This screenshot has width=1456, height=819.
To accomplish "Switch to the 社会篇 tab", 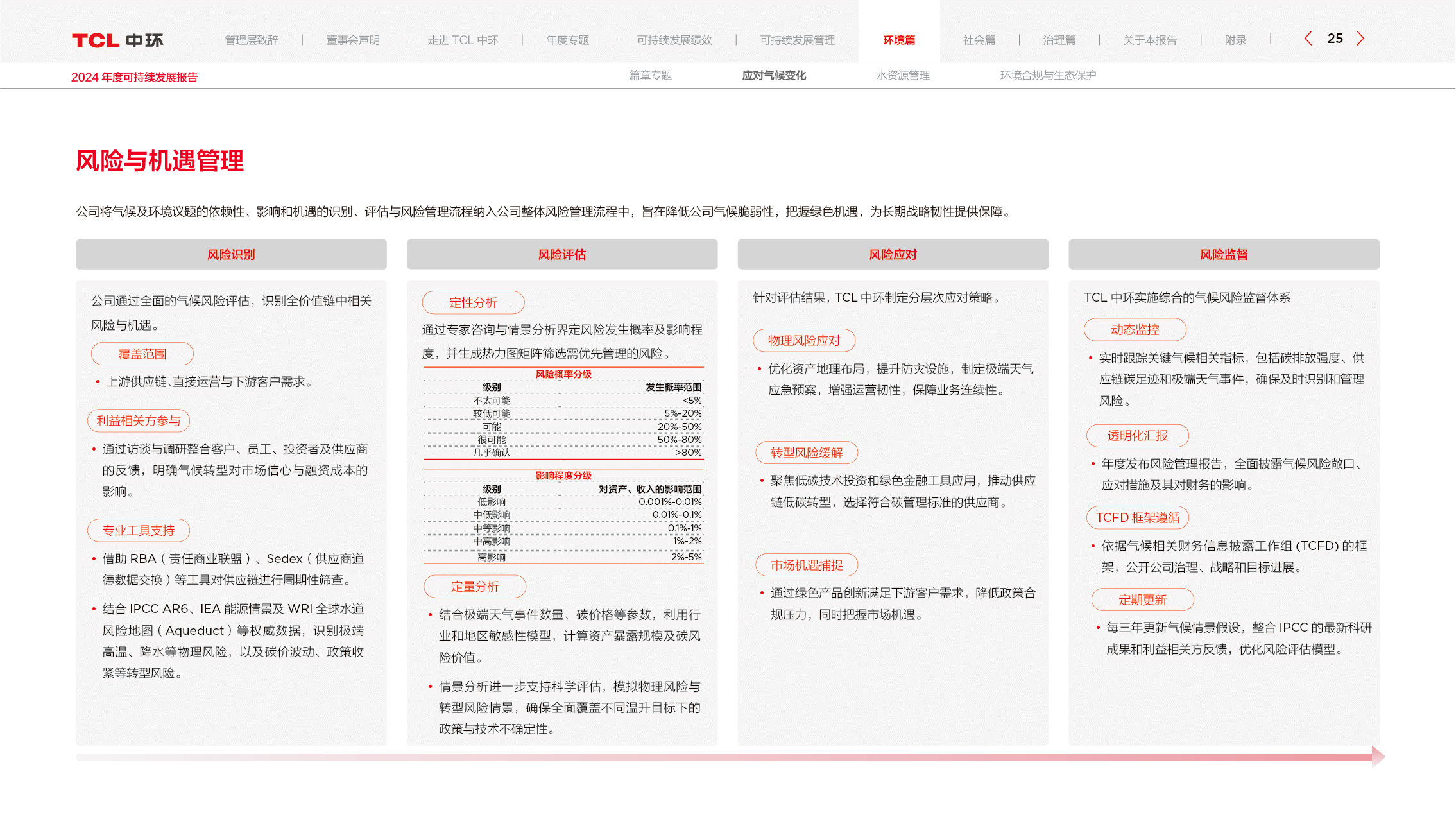I will coord(979,40).
